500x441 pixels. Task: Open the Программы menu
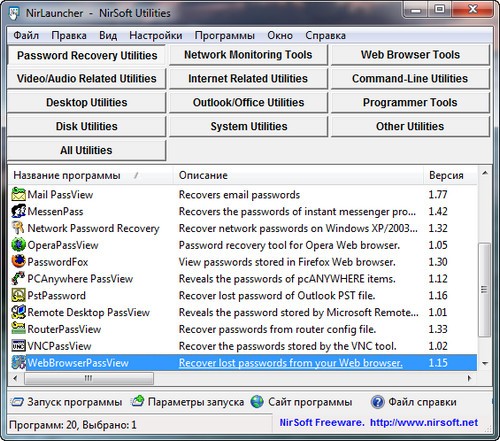(x=225, y=35)
